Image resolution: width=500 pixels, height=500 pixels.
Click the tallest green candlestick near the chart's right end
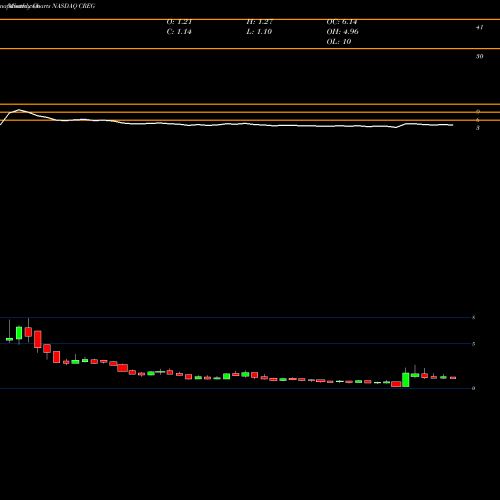pyautogui.click(x=406, y=379)
